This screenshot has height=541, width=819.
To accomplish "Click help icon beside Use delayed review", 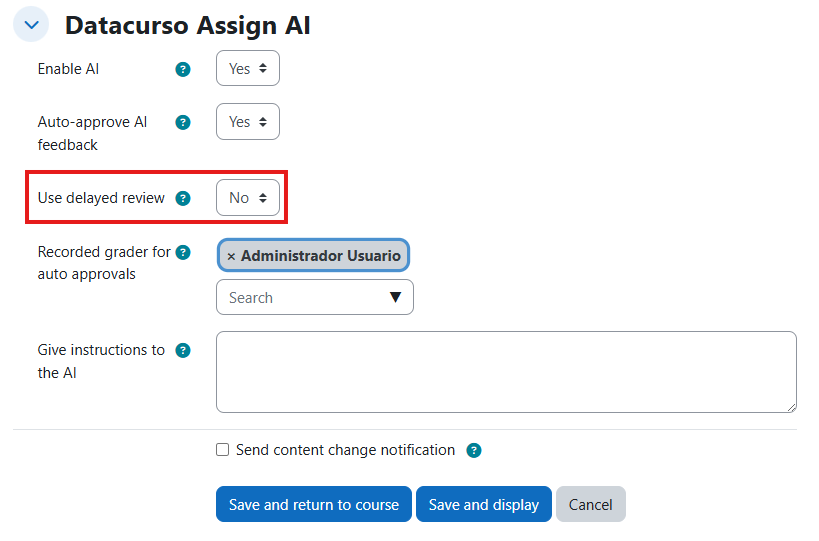I will 183,198.
